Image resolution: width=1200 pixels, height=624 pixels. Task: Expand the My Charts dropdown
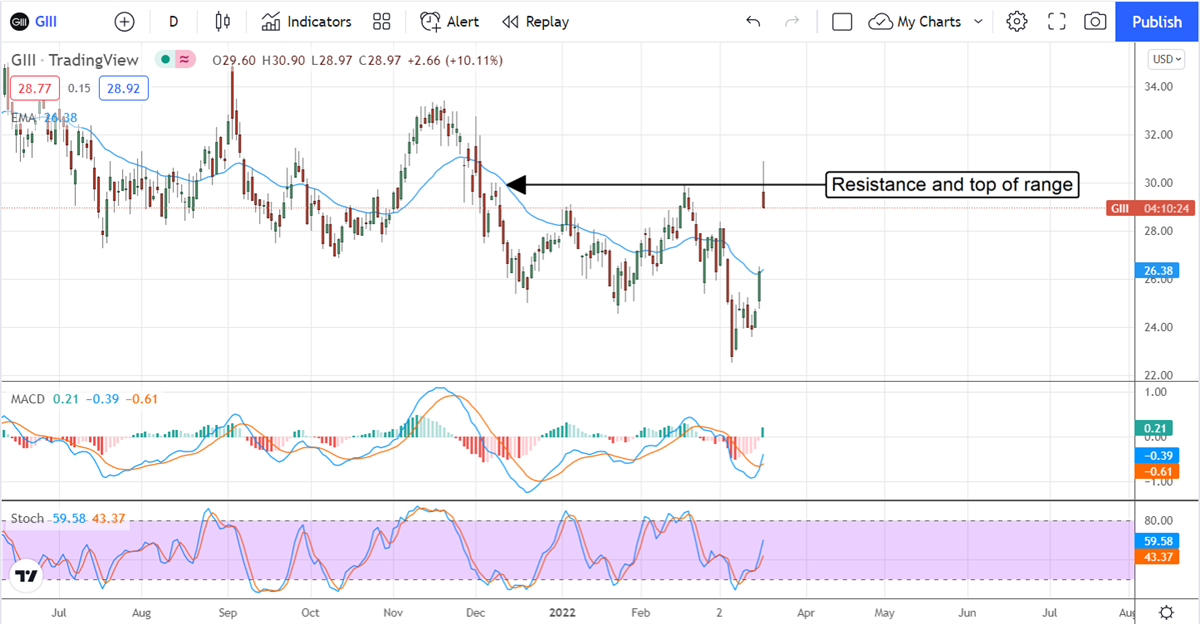tap(926, 21)
